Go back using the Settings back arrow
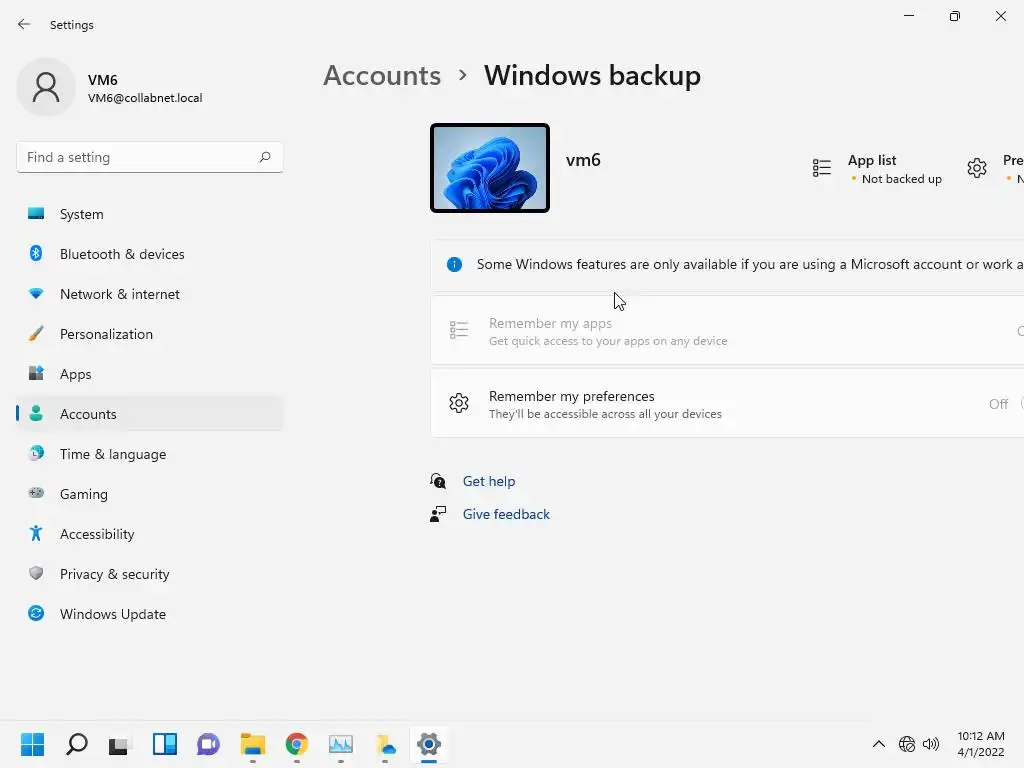This screenshot has height=768, width=1024. click(x=24, y=25)
